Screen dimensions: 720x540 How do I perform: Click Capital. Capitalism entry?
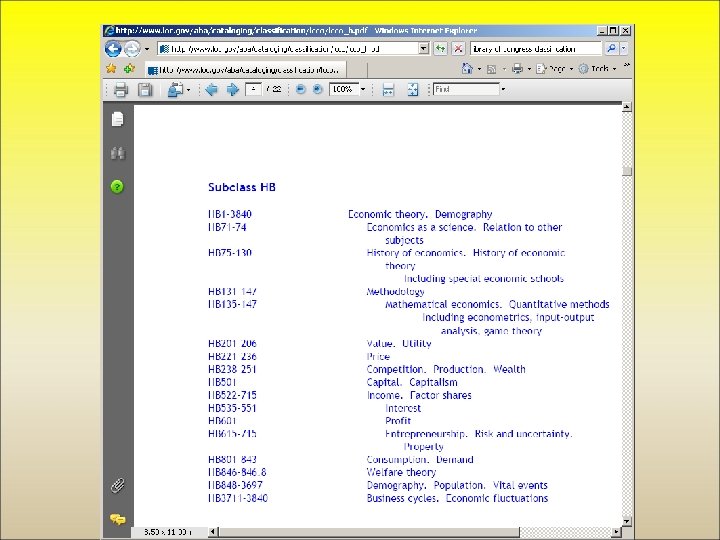tap(412, 382)
